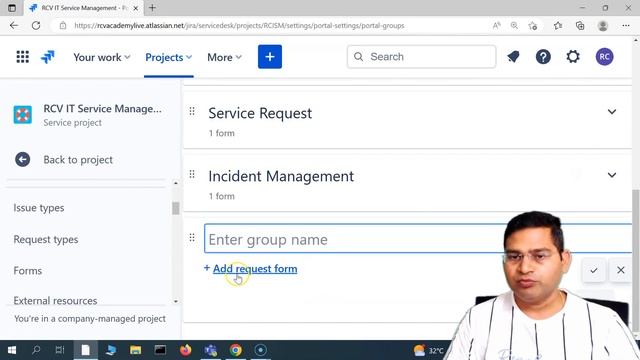Open Windows taskbar search

click(x=36, y=350)
